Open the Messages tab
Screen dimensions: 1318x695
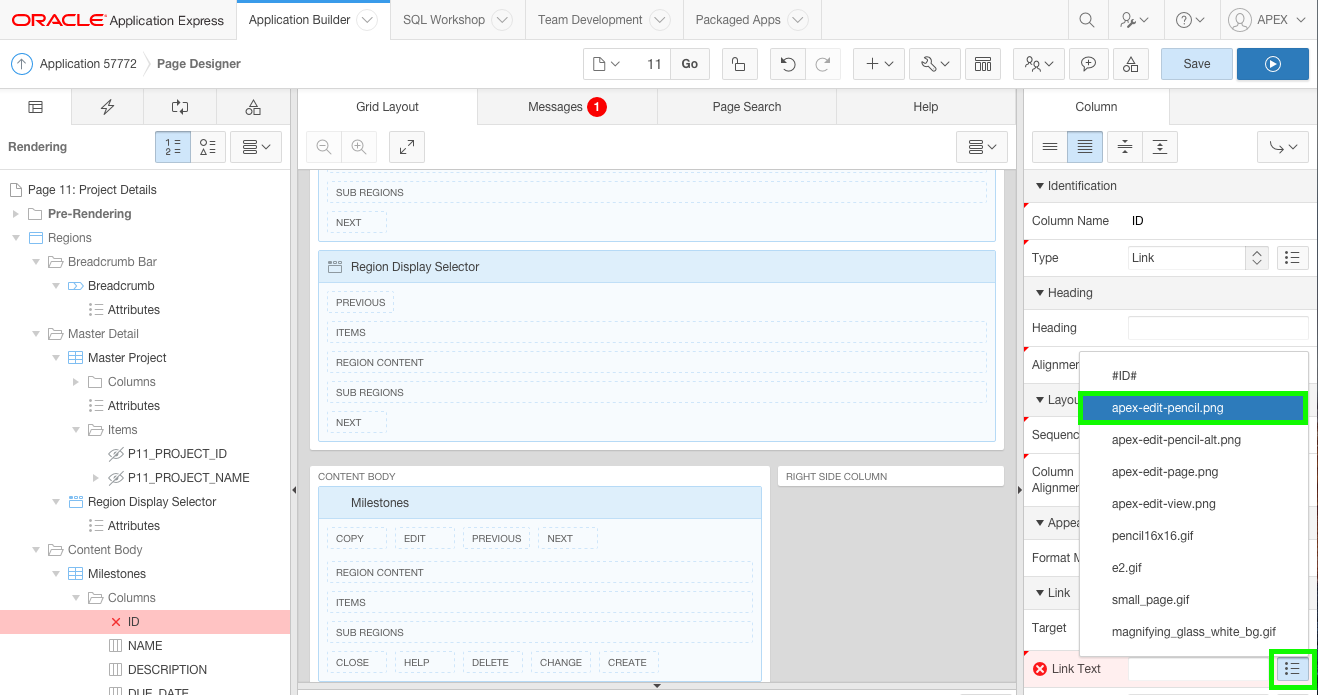click(567, 107)
